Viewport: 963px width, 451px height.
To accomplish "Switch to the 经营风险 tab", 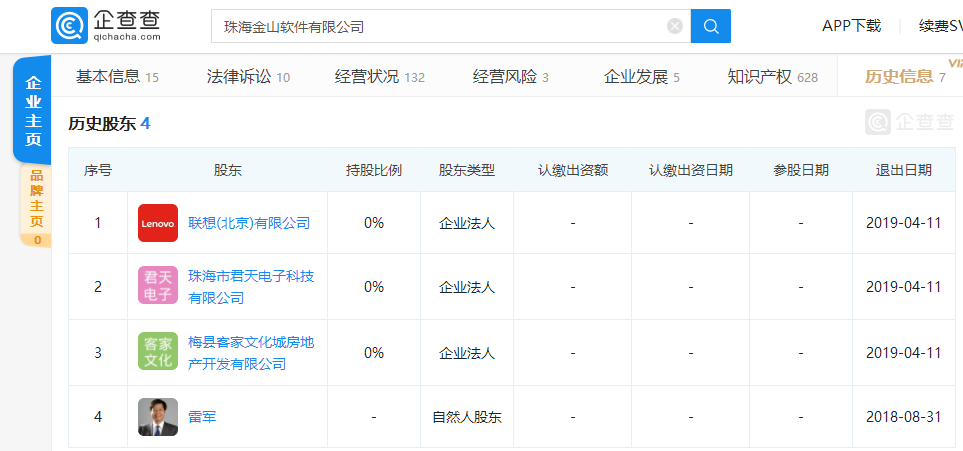I will point(510,77).
